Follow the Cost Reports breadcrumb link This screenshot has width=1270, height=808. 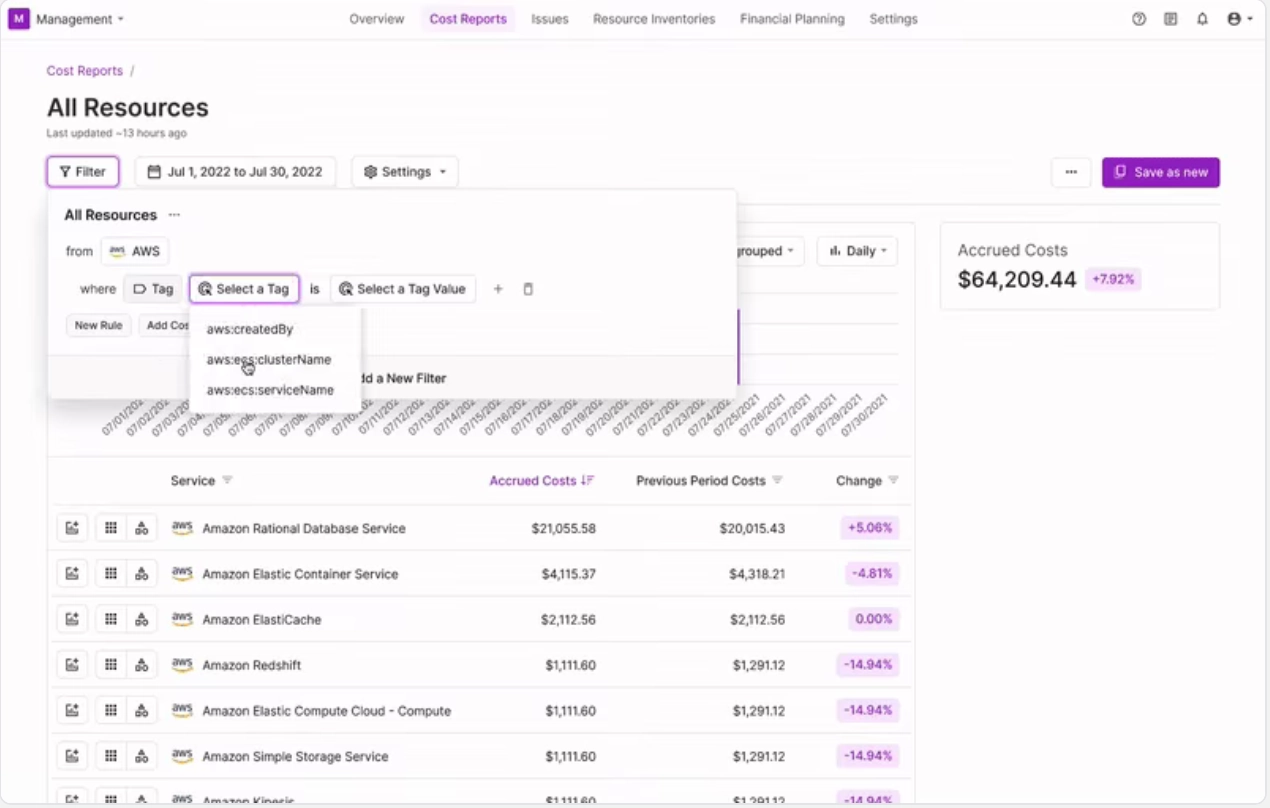(85, 71)
